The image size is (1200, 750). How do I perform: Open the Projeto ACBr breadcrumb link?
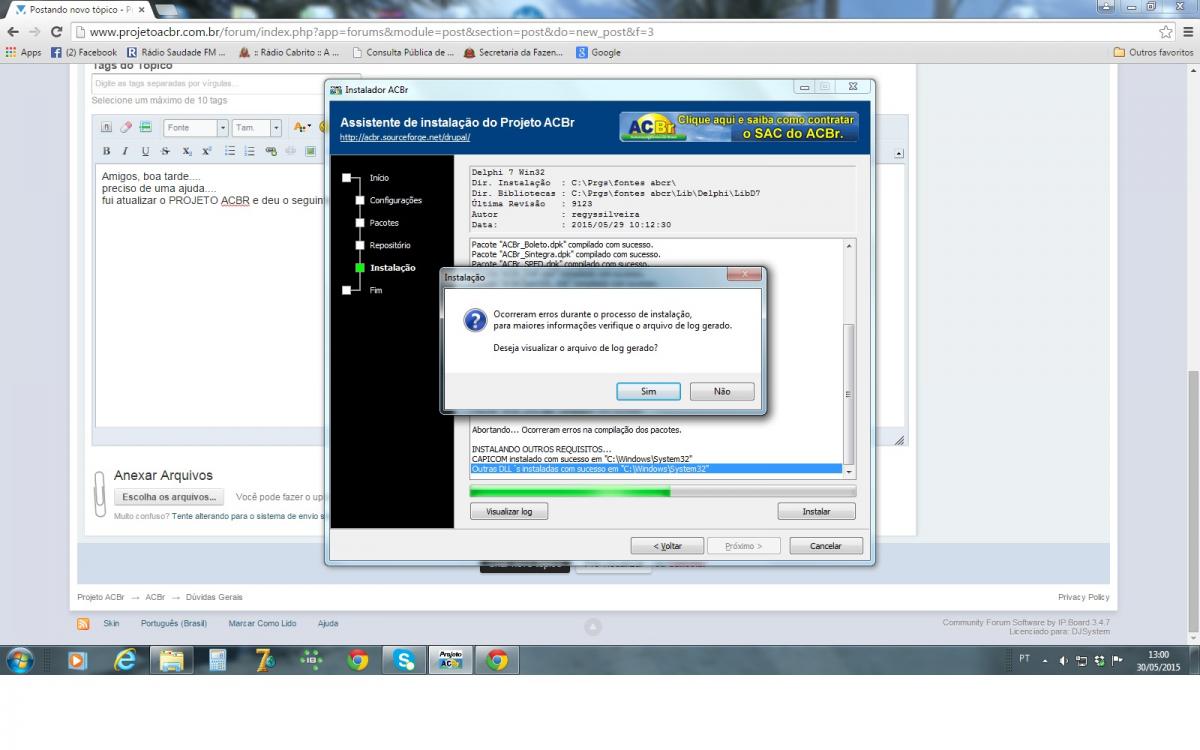(101, 597)
